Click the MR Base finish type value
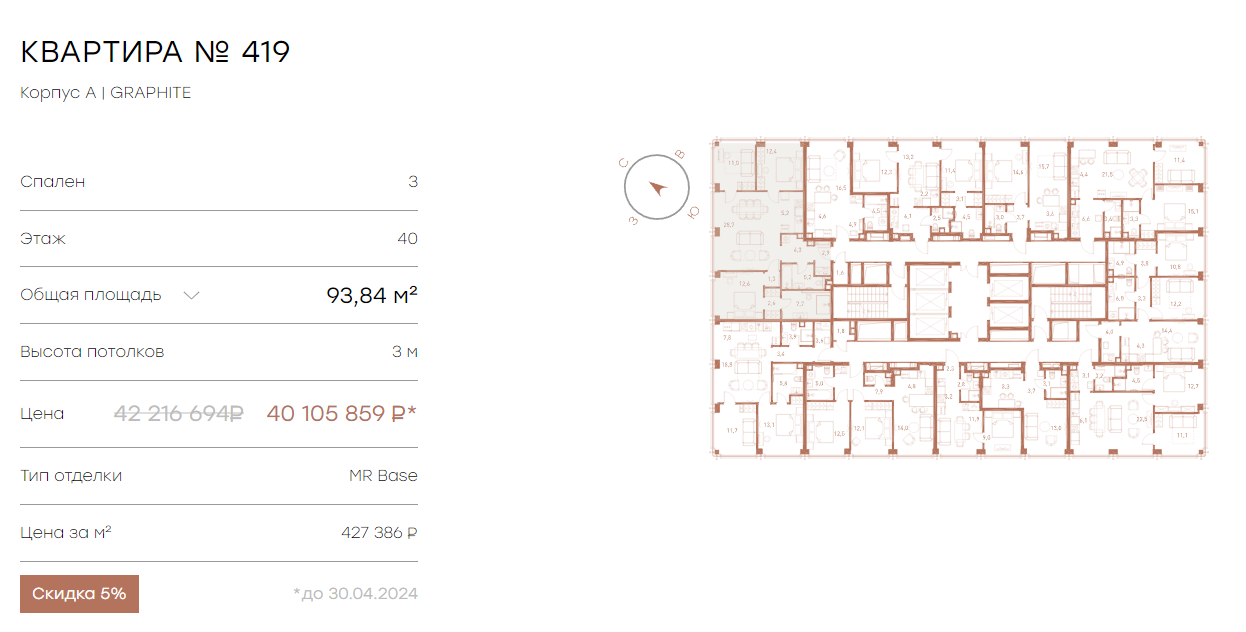 point(383,475)
